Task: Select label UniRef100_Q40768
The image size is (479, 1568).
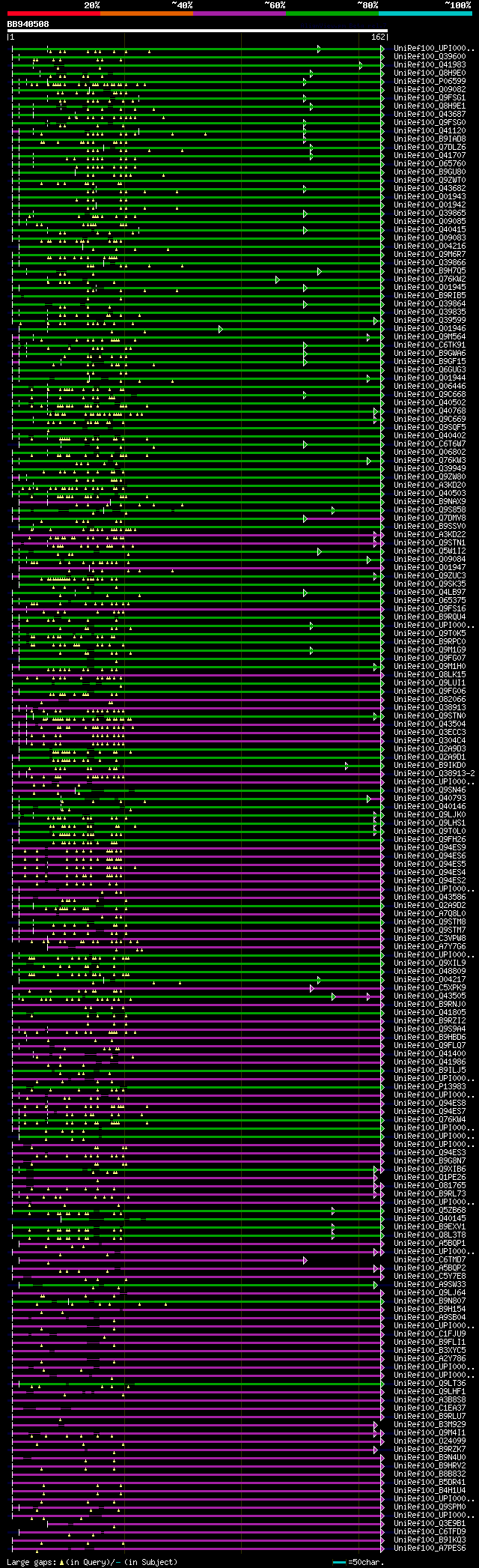Action: pos(430,411)
